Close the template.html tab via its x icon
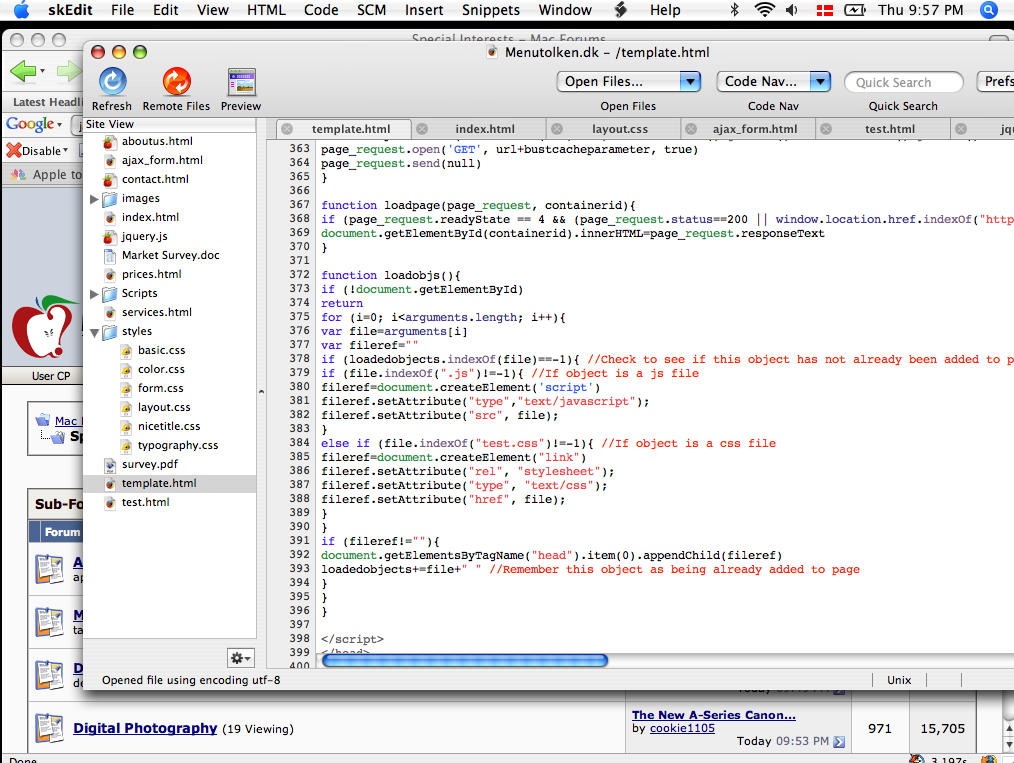Viewport: 1014px width, 763px height. (x=287, y=129)
